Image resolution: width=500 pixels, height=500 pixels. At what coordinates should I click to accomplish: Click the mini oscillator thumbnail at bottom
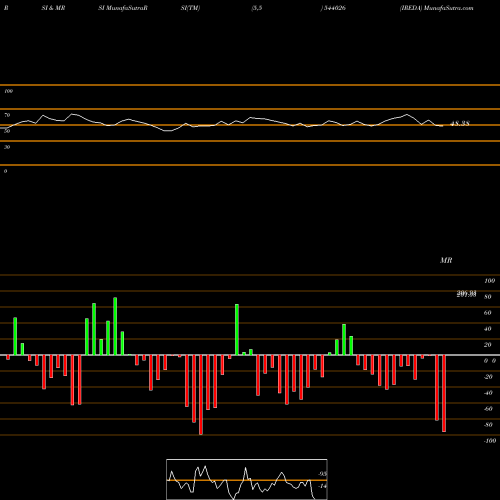(247, 479)
